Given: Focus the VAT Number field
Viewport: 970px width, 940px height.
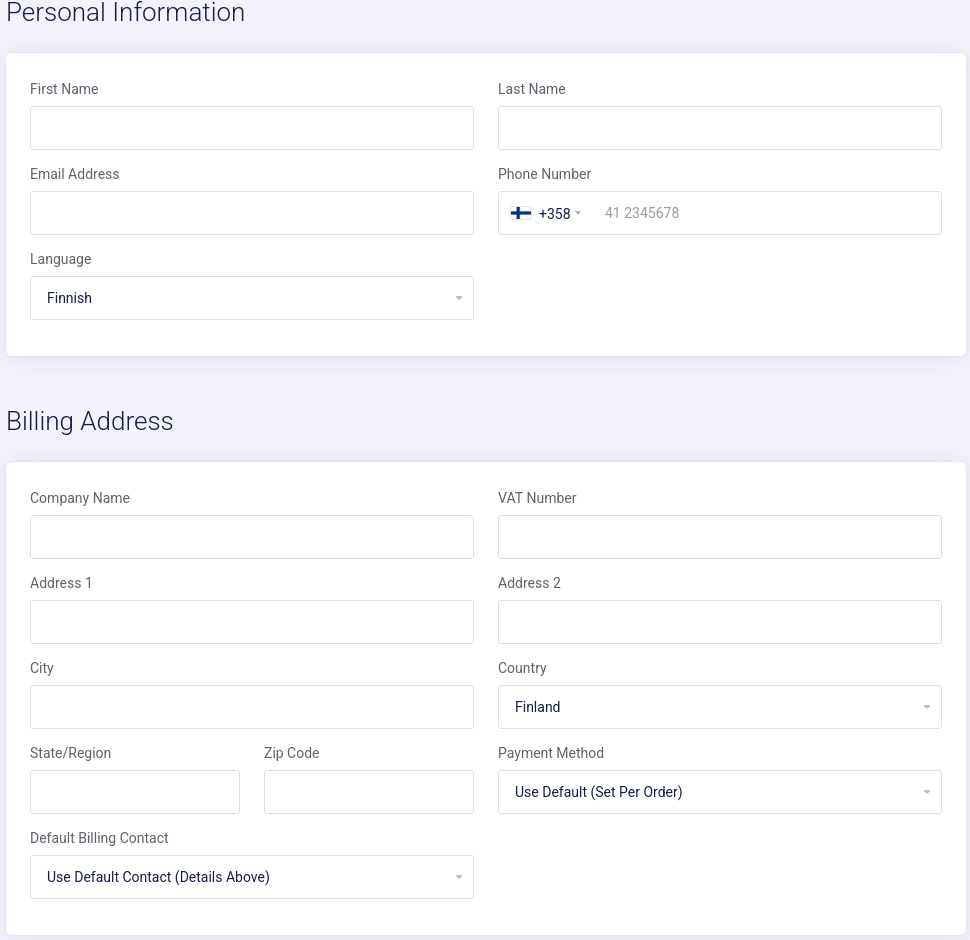Looking at the screenshot, I should tap(719, 537).
